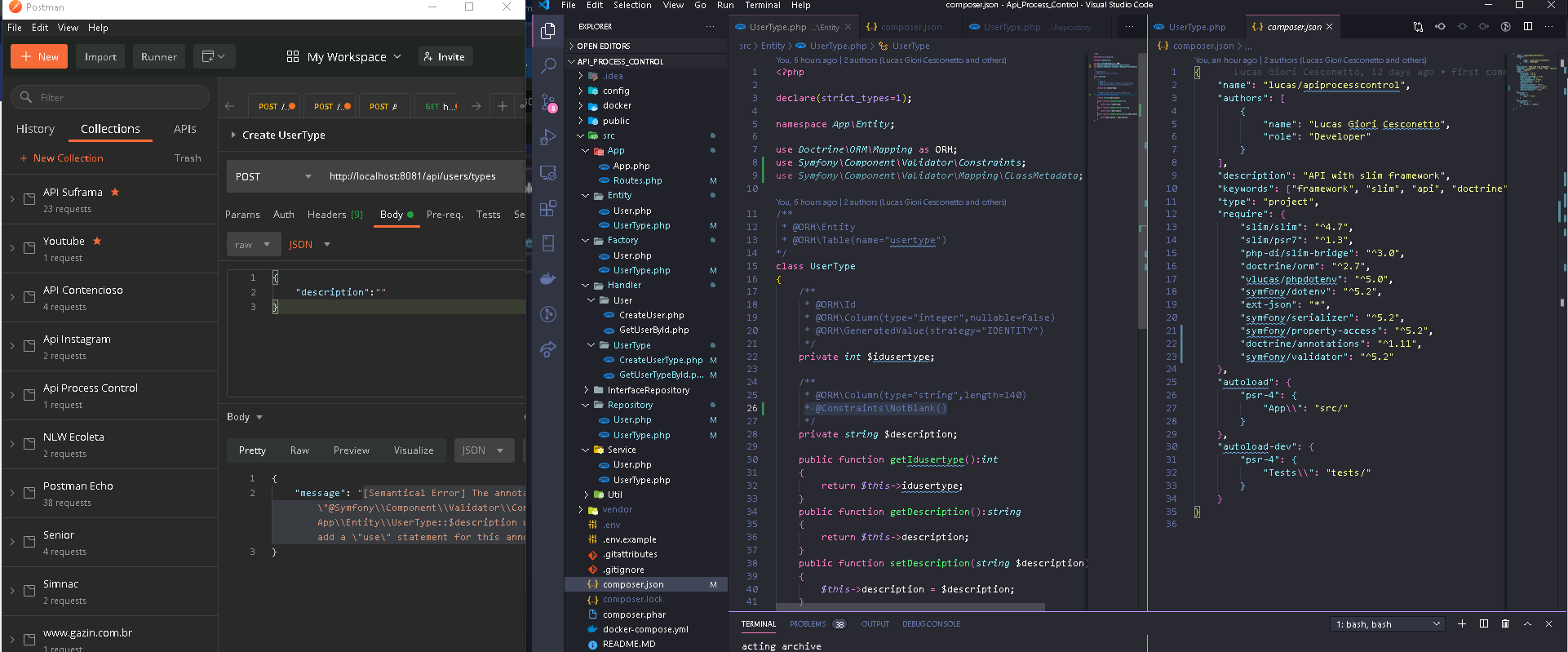
Task: Open docker-compose.yml in Explorer
Action: [645, 629]
